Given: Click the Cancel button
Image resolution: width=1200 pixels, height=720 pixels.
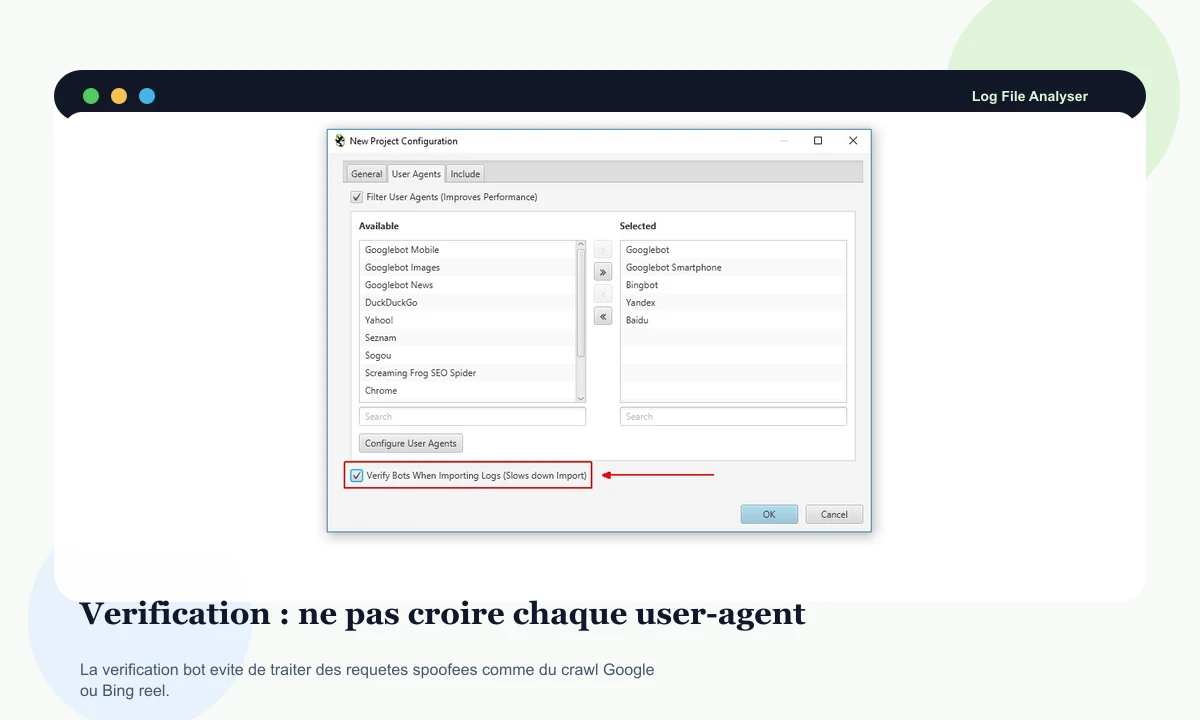Looking at the screenshot, I should (x=834, y=514).
